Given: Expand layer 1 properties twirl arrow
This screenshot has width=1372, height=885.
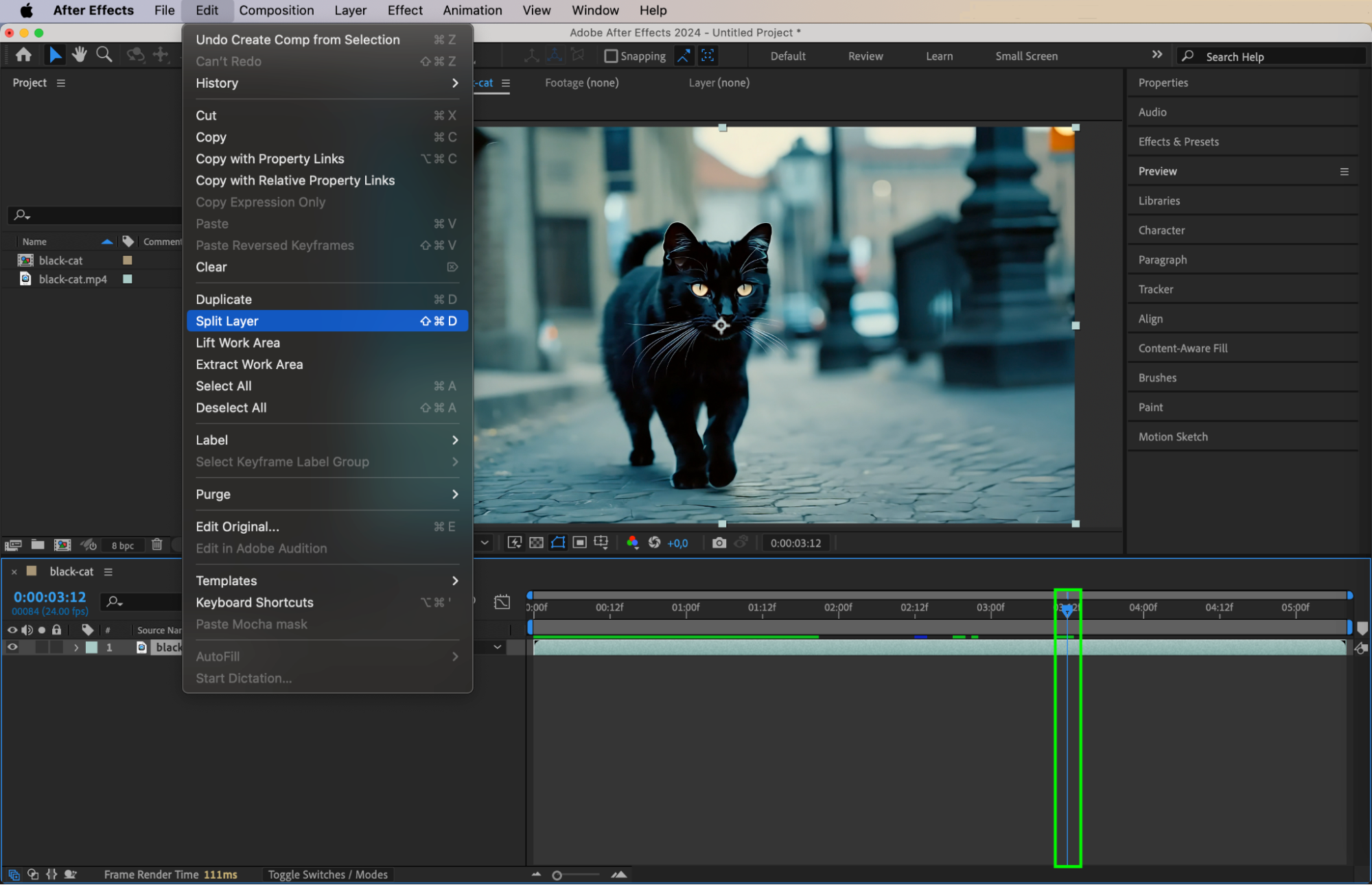Looking at the screenshot, I should 75,647.
